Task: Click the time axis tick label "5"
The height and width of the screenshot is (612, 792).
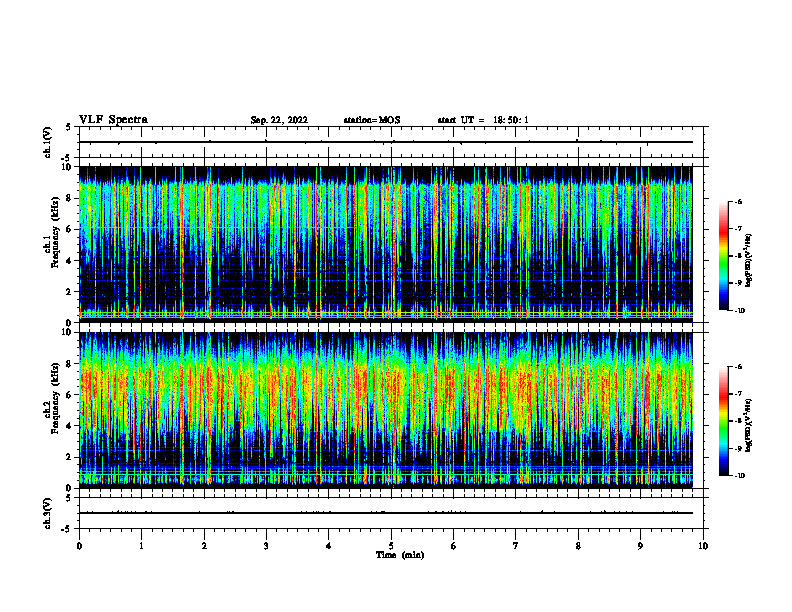Action: [x=391, y=546]
